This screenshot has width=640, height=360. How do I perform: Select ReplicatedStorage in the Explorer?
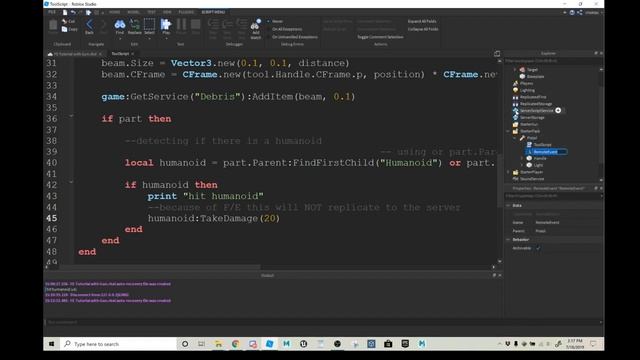click(x=536, y=104)
